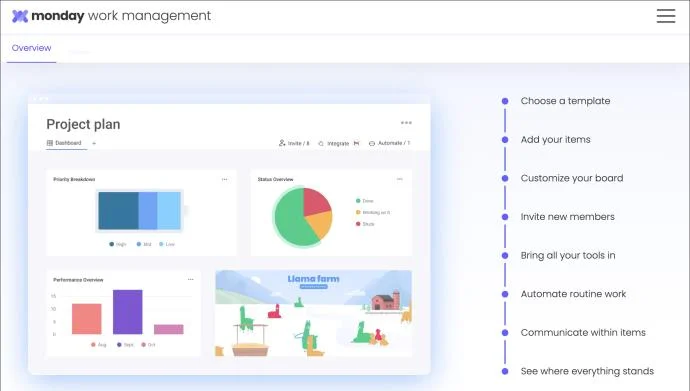690x391 pixels.
Task: Click the pink Oct bar in Performance Overview
Action: coord(169,329)
